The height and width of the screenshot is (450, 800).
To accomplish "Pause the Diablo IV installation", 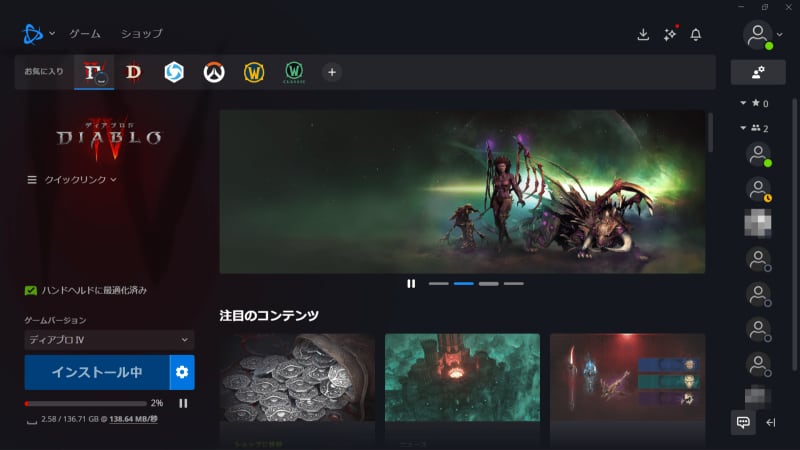I will point(183,403).
